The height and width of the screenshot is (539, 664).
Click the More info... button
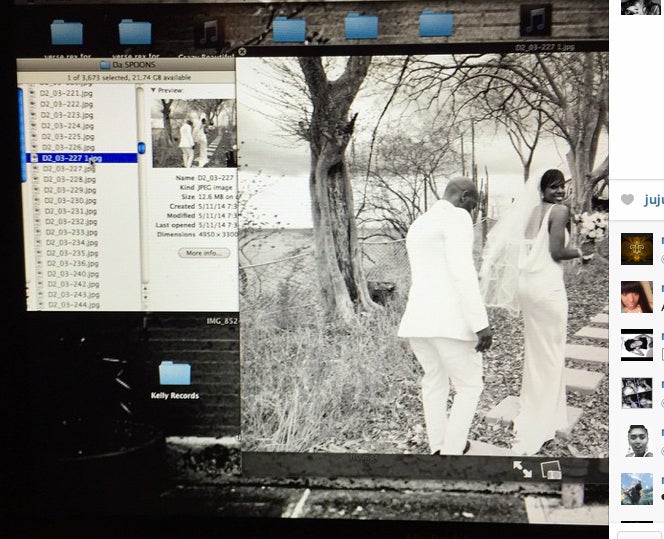point(205,253)
